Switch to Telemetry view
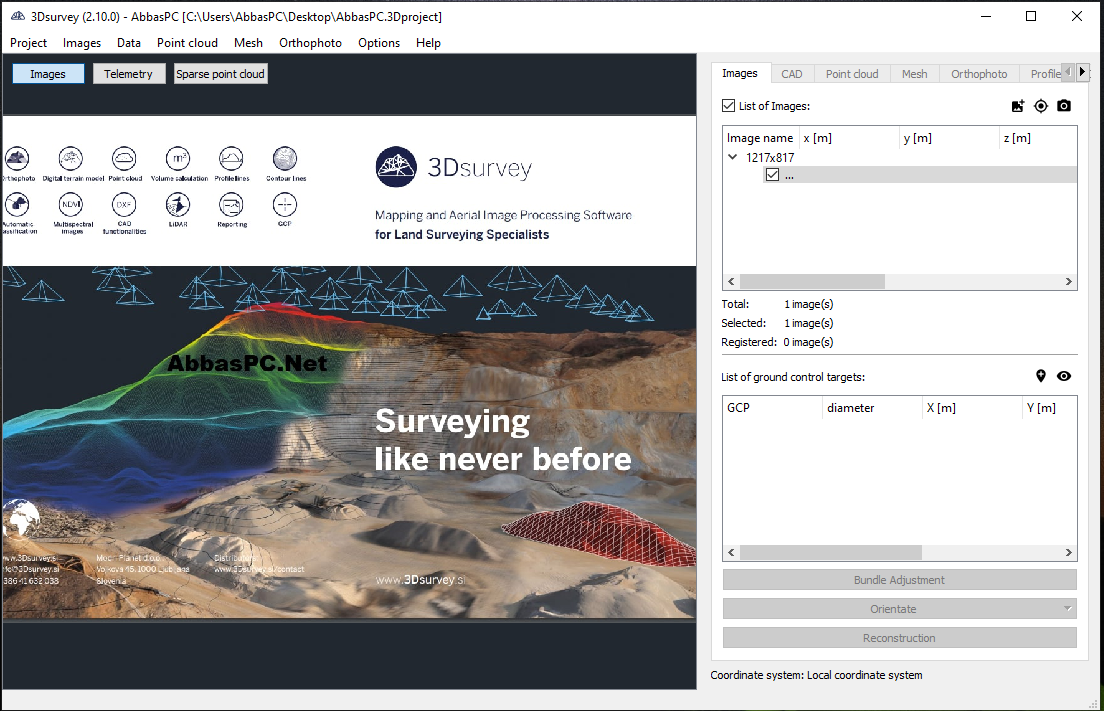Image resolution: width=1104 pixels, height=711 pixels. point(128,74)
